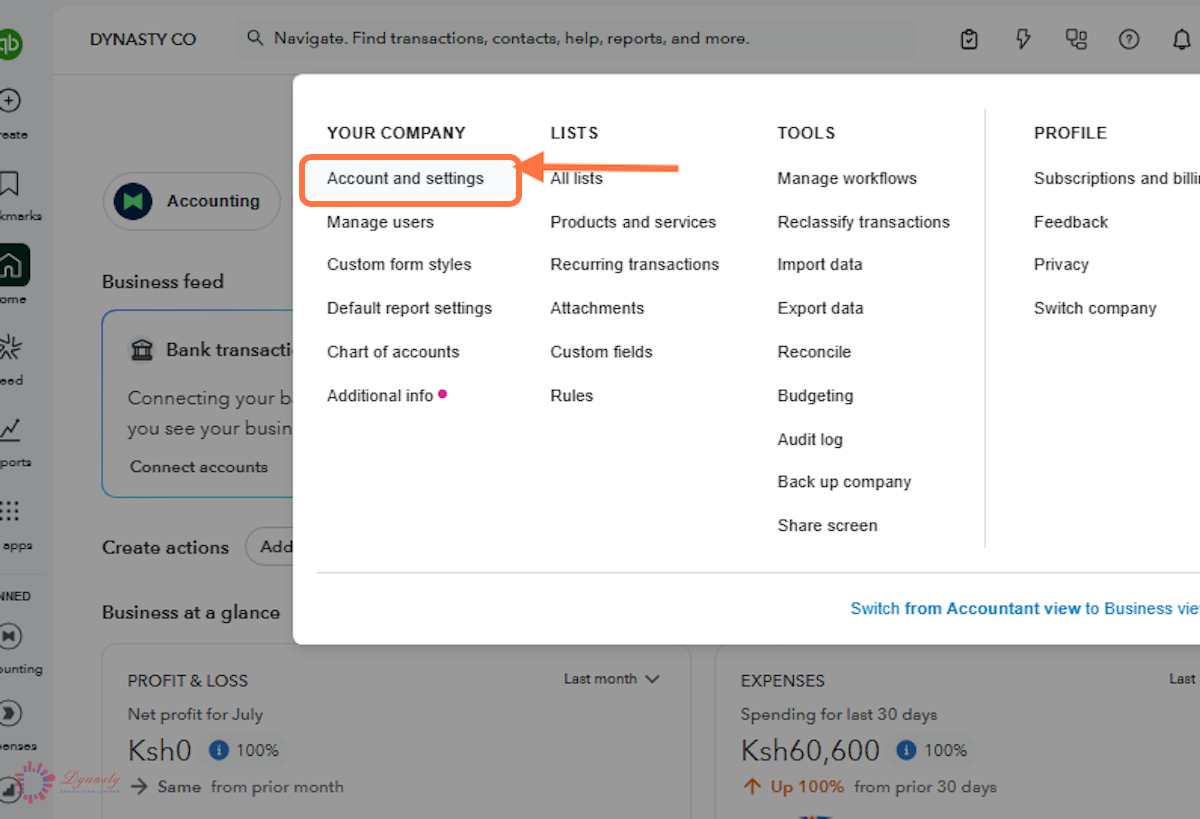Screen dimensions: 1200x819
Task: Open Feedback under Profile
Action: pyautogui.click(x=1071, y=222)
